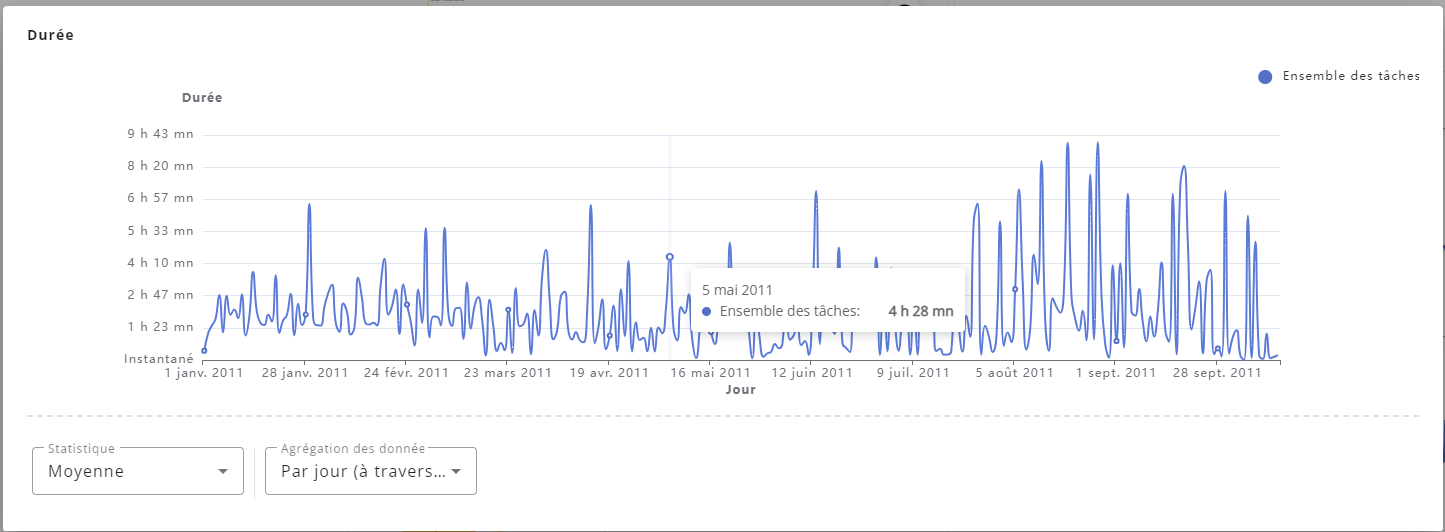The height and width of the screenshot is (532, 1445).
Task: Click the 12 juin 2011 x-axis label
Action: pyautogui.click(x=812, y=373)
